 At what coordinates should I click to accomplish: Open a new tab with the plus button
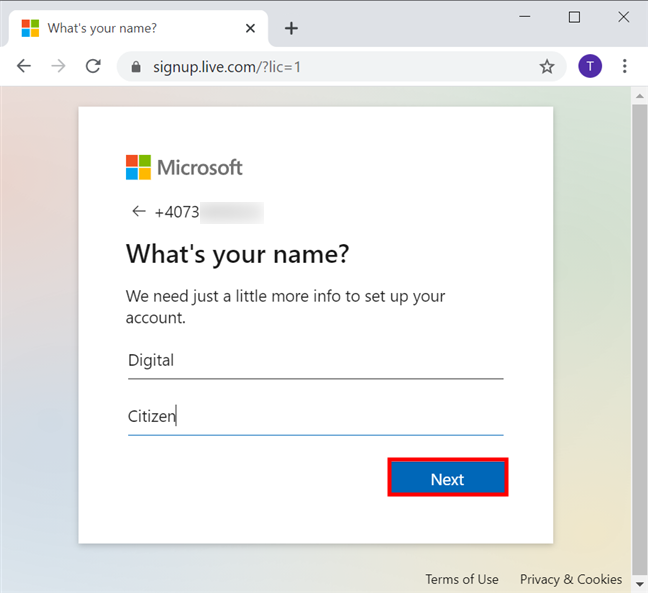click(291, 28)
